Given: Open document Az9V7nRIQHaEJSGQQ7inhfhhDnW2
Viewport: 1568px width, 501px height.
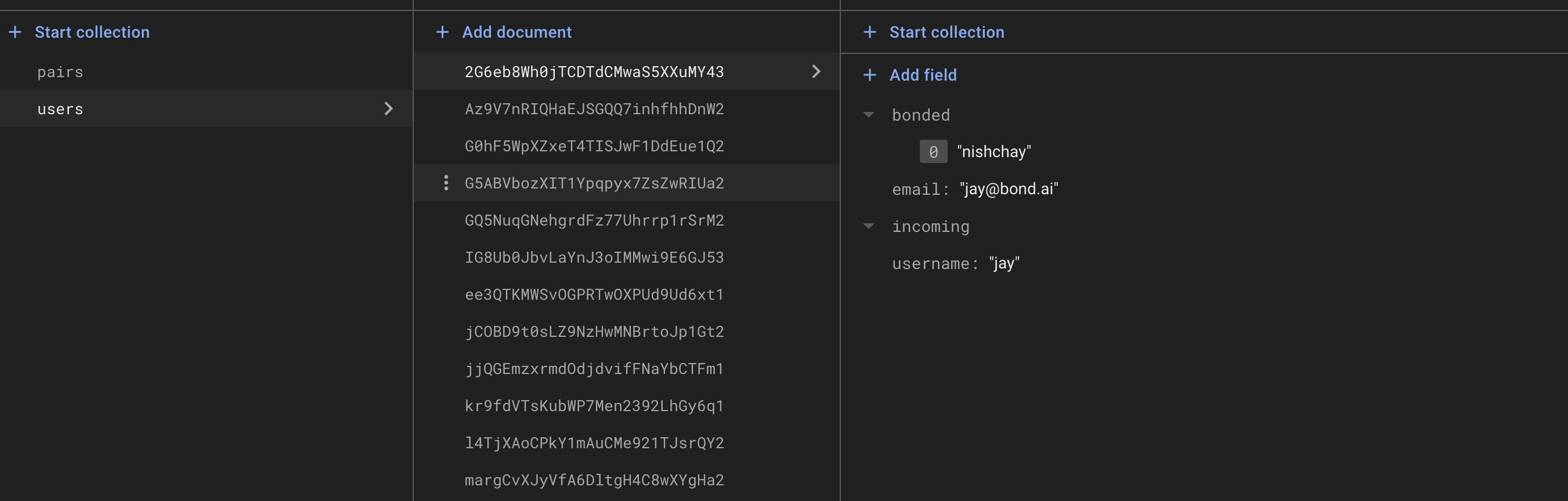Looking at the screenshot, I should [x=594, y=110].
